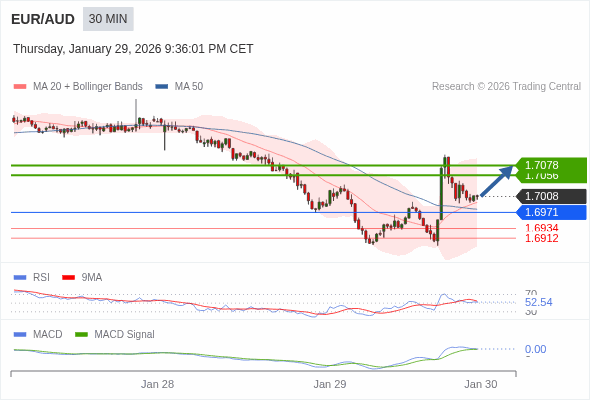Click the MACD legend label

(47, 335)
